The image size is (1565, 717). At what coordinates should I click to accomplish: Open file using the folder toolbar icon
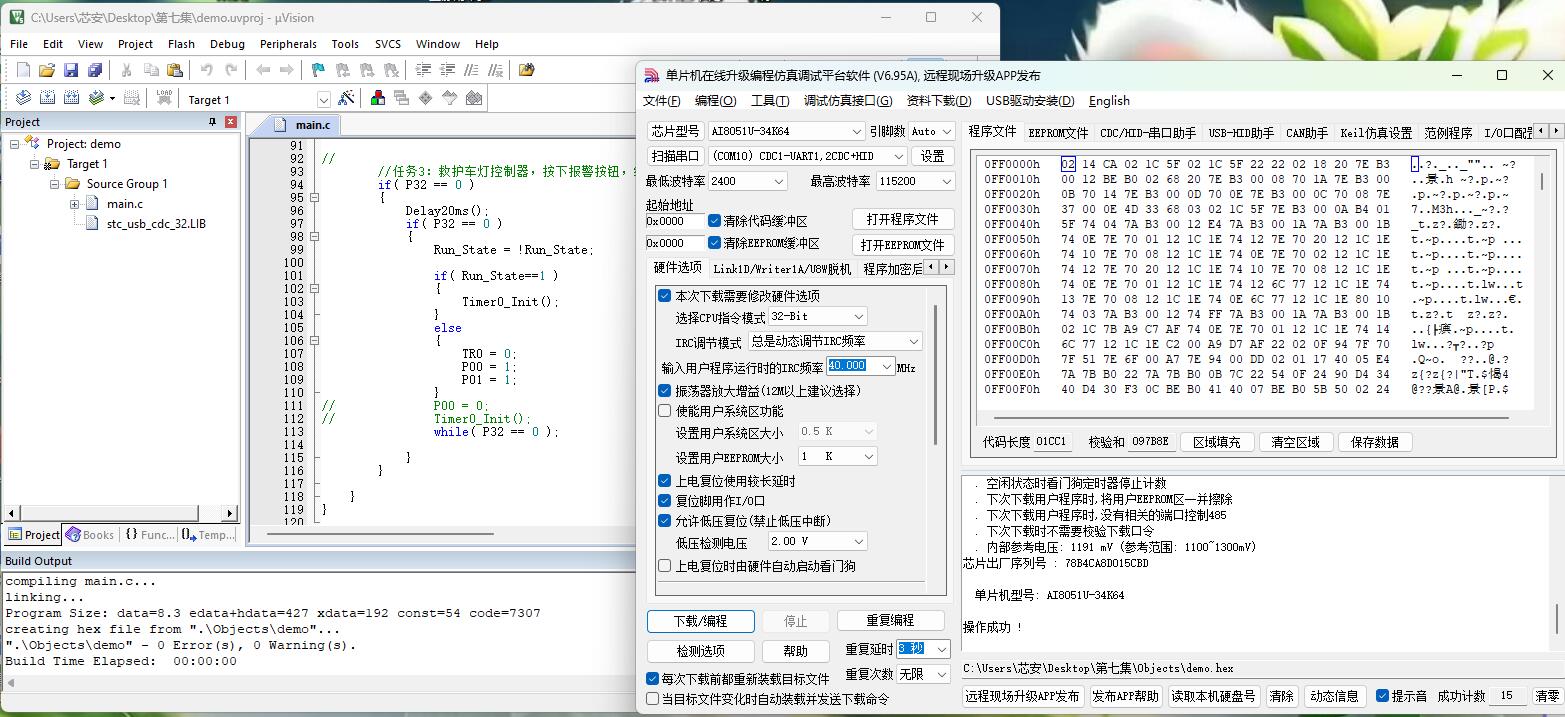[x=46, y=70]
